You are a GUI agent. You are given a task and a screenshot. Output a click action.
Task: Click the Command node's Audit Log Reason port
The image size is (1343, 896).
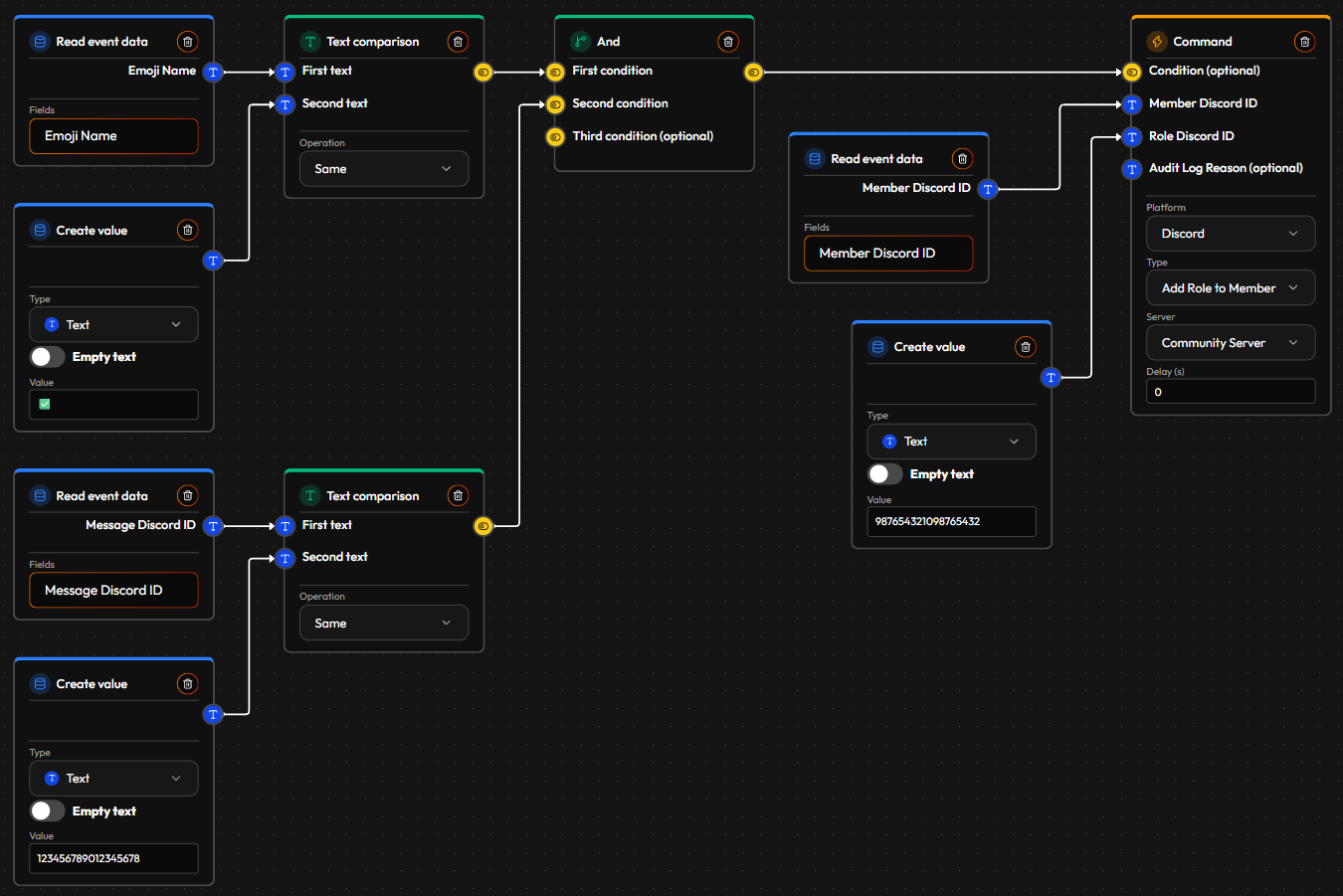point(1131,169)
